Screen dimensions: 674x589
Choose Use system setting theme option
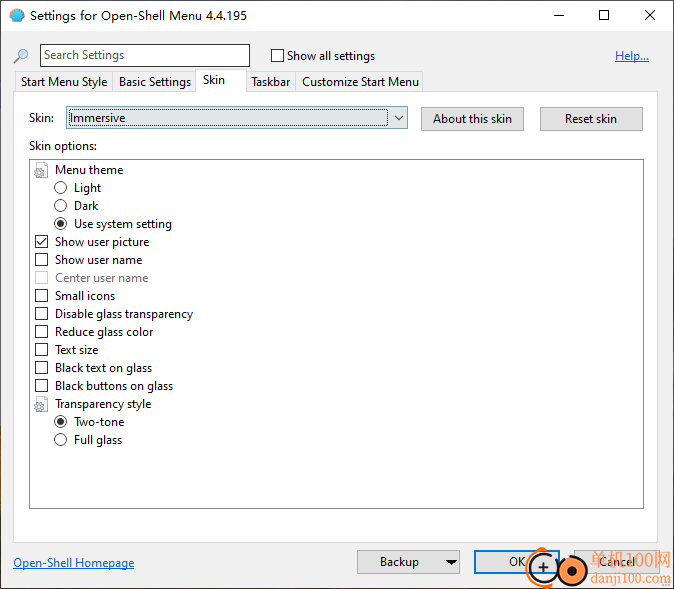(x=61, y=224)
